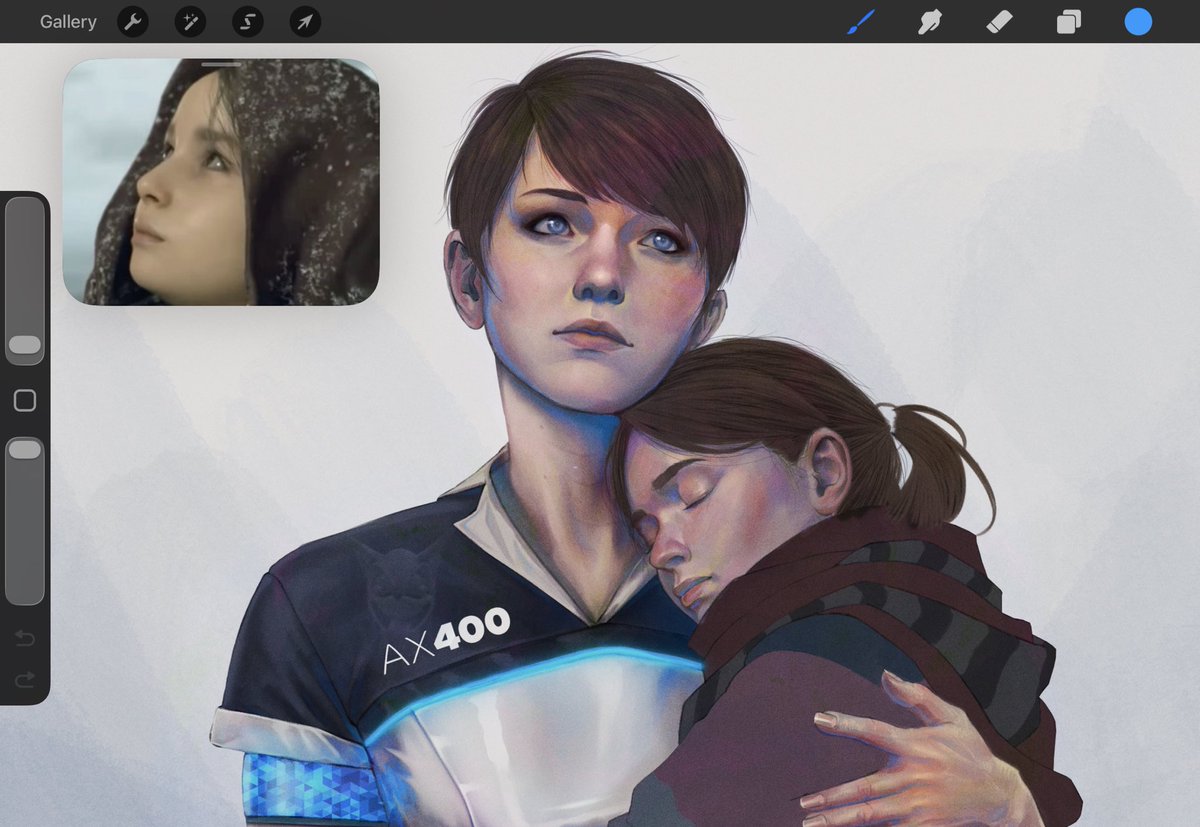Activate the Transform arrow tool
This screenshot has height=827, width=1200.
click(x=305, y=21)
